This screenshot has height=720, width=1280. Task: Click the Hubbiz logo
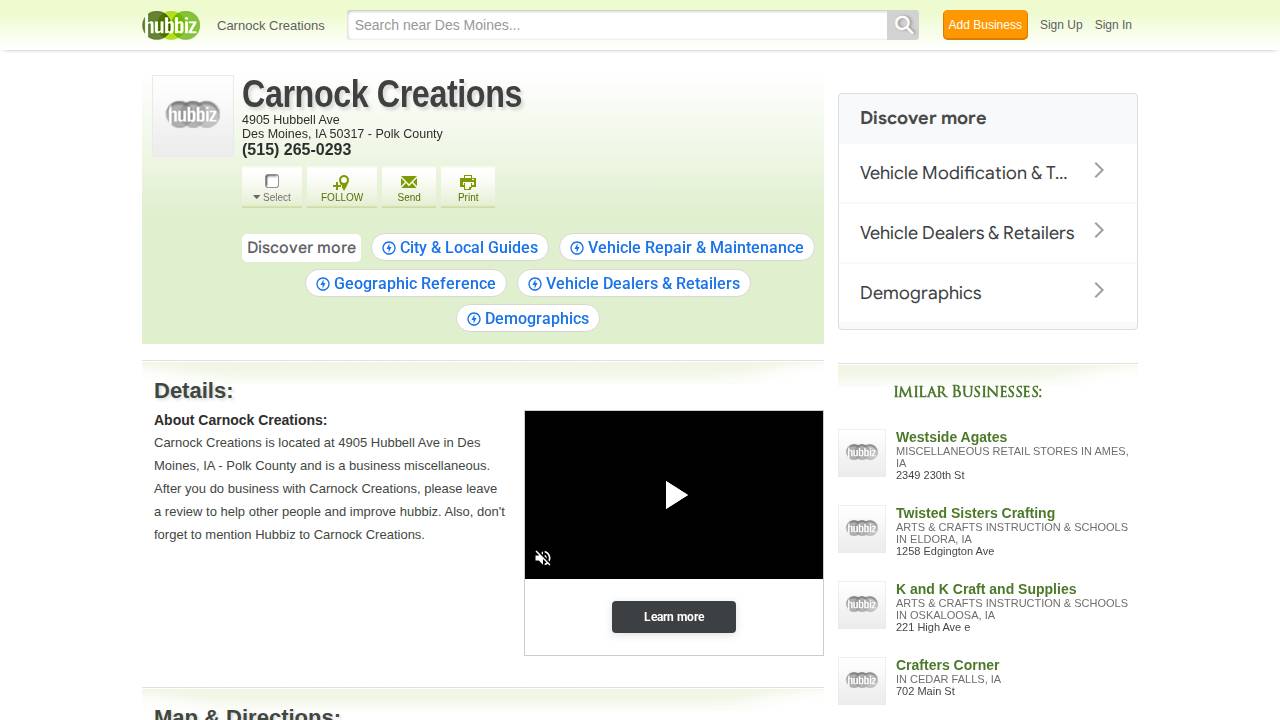(x=170, y=25)
